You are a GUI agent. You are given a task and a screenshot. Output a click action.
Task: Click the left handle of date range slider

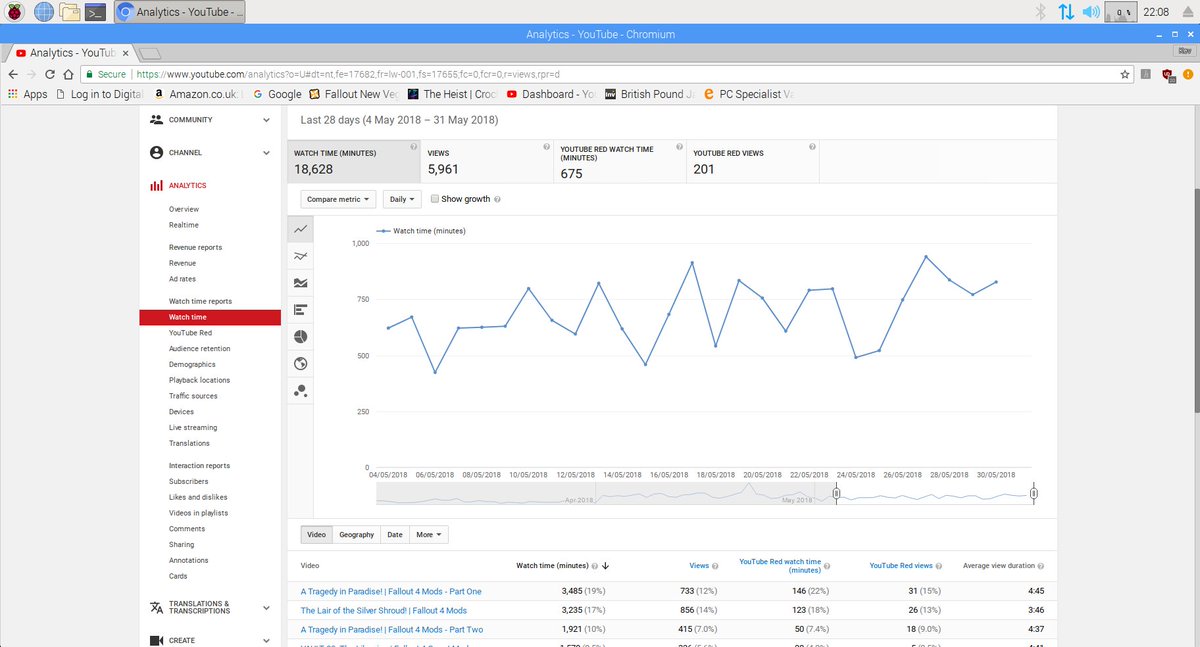(836, 493)
